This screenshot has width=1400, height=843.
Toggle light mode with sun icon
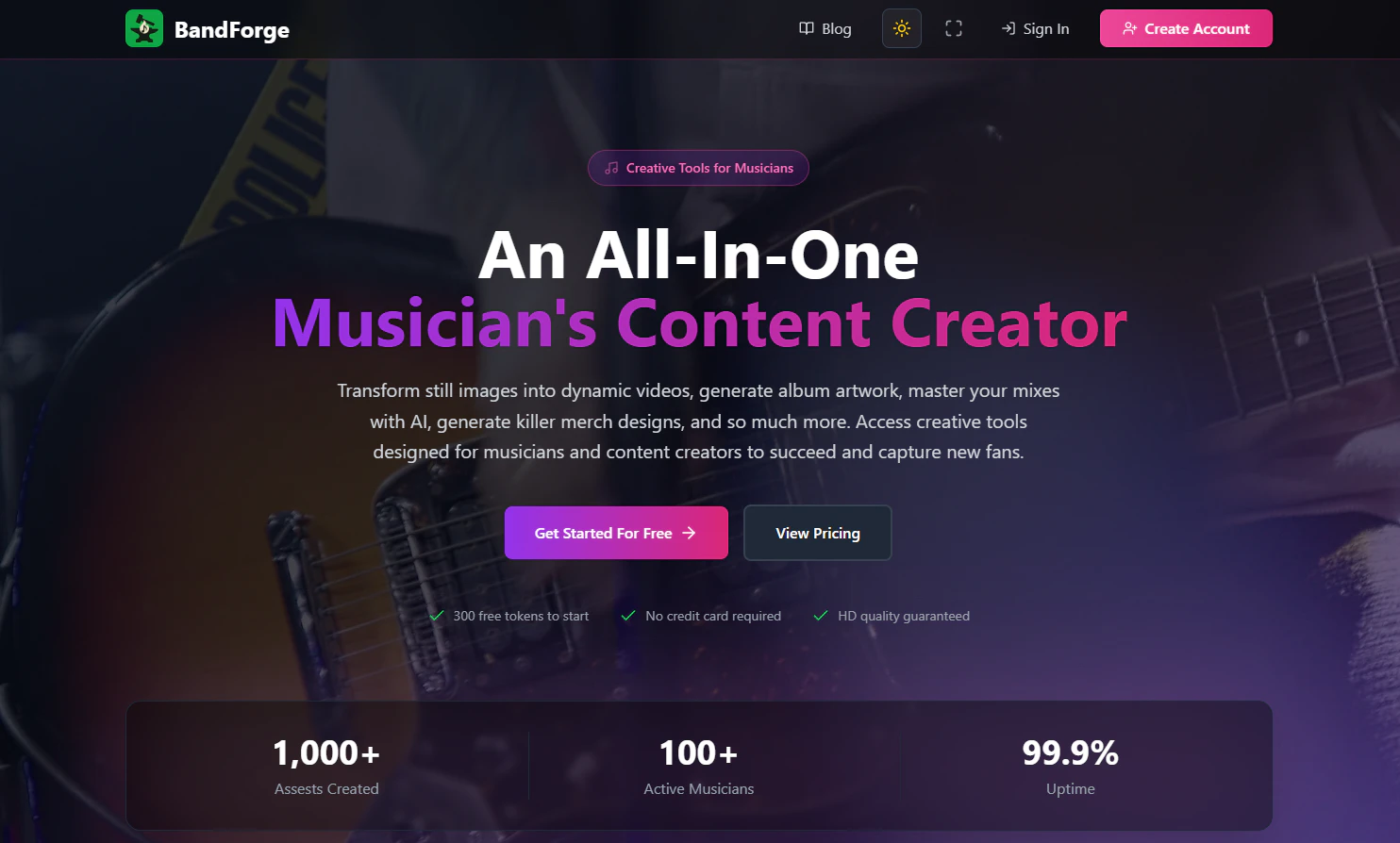(x=902, y=28)
